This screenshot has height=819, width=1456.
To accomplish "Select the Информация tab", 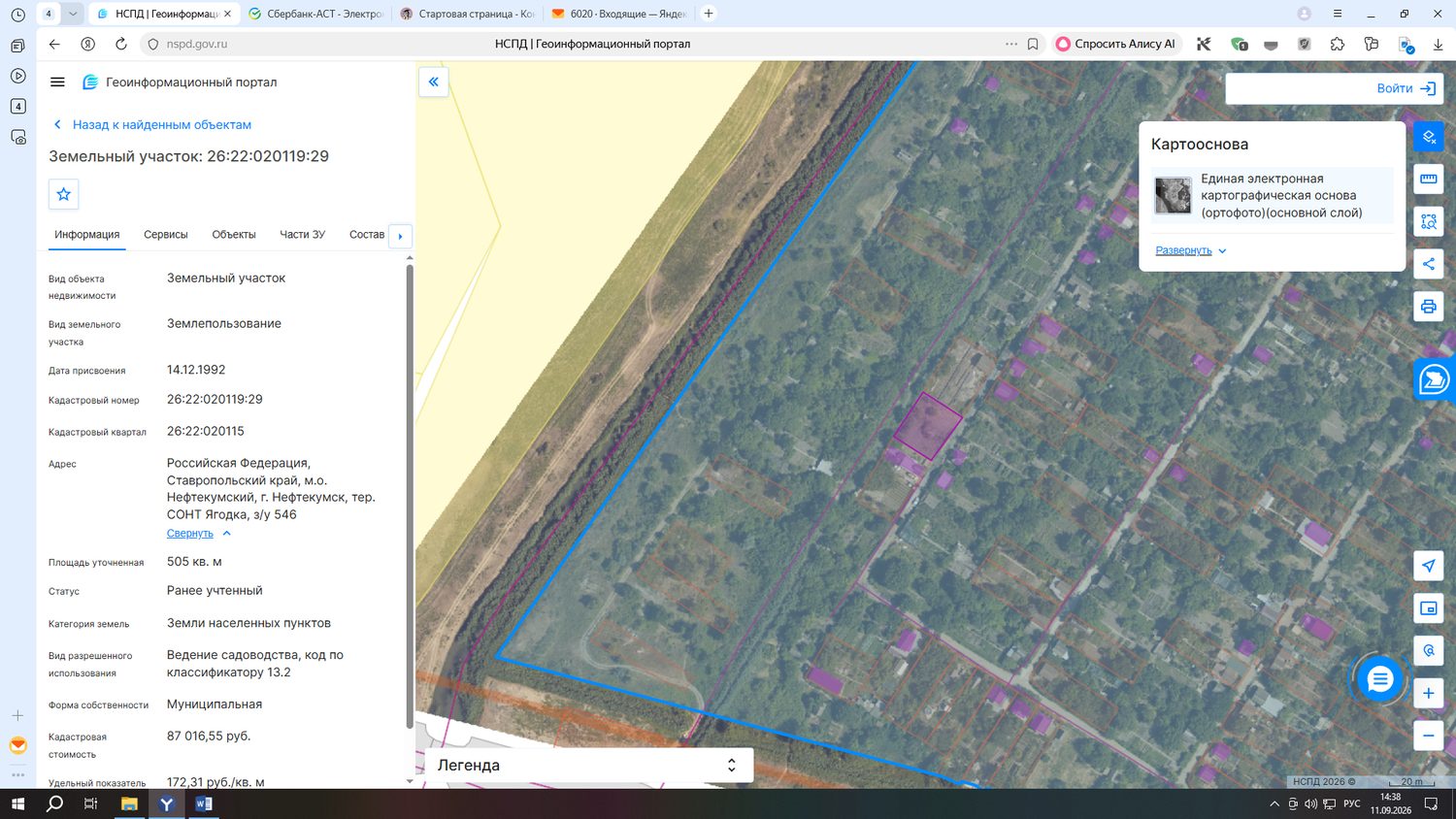I will click(x=87, y=235).
